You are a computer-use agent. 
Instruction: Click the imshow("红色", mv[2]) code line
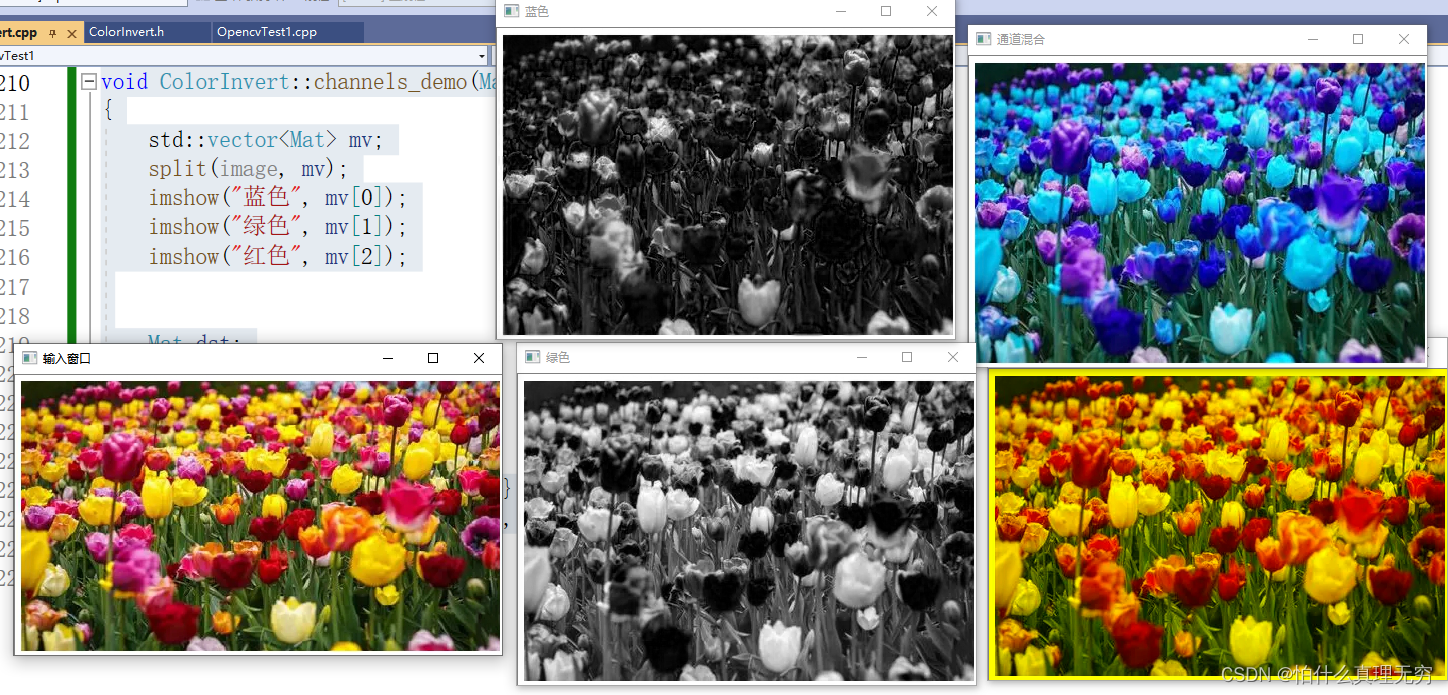coord(278,256)
